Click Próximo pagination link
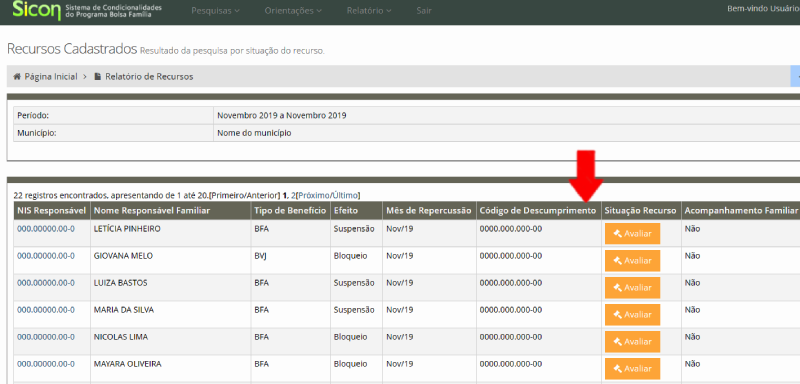 [314, 195]
